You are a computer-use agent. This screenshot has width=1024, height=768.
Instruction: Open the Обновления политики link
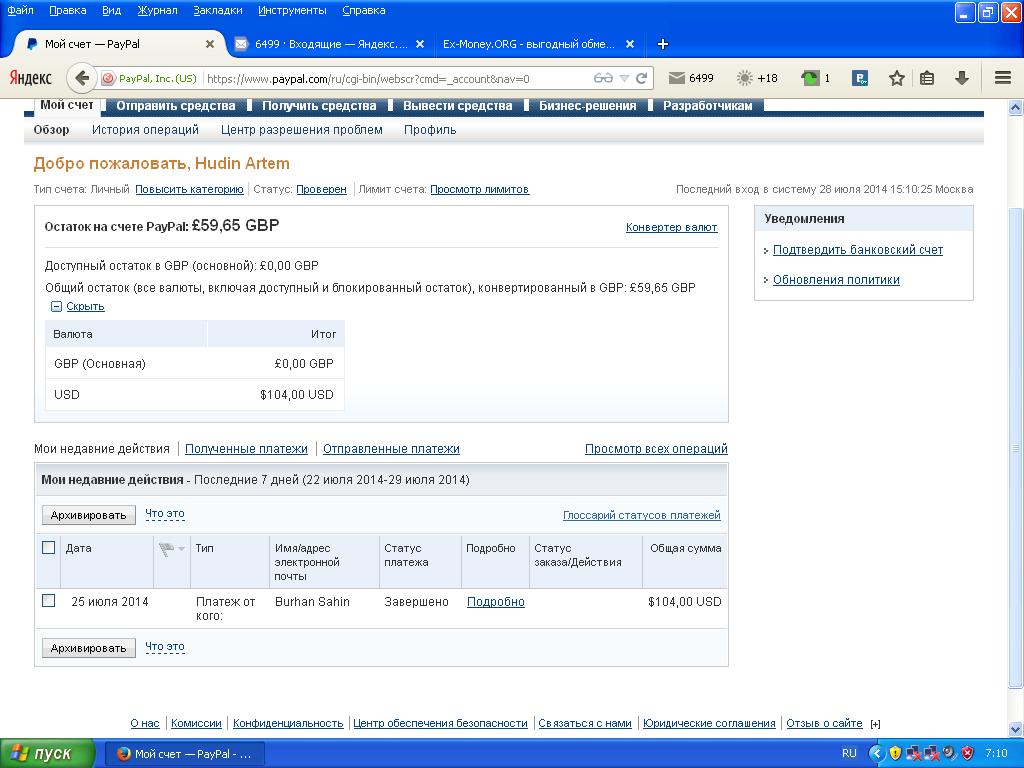point(836,280)
